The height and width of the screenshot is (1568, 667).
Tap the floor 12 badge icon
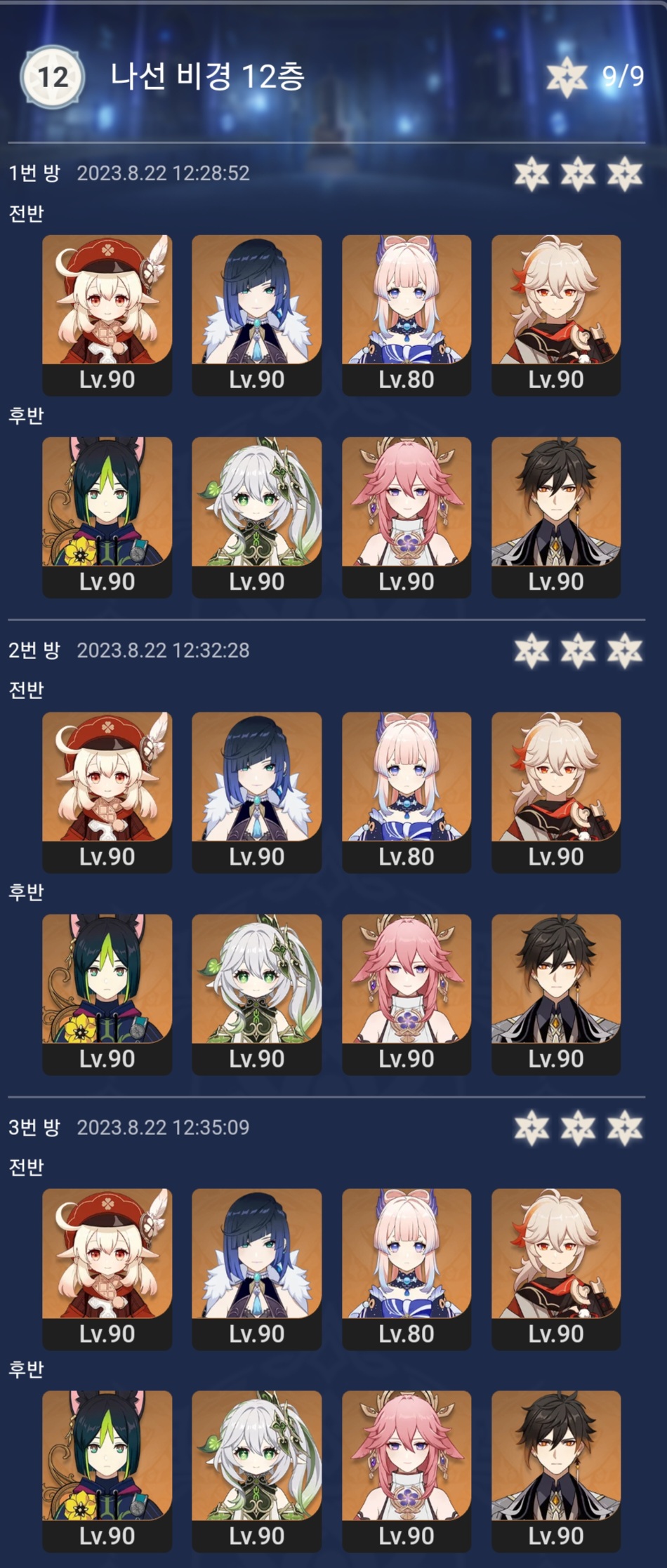tap(53, 77)
